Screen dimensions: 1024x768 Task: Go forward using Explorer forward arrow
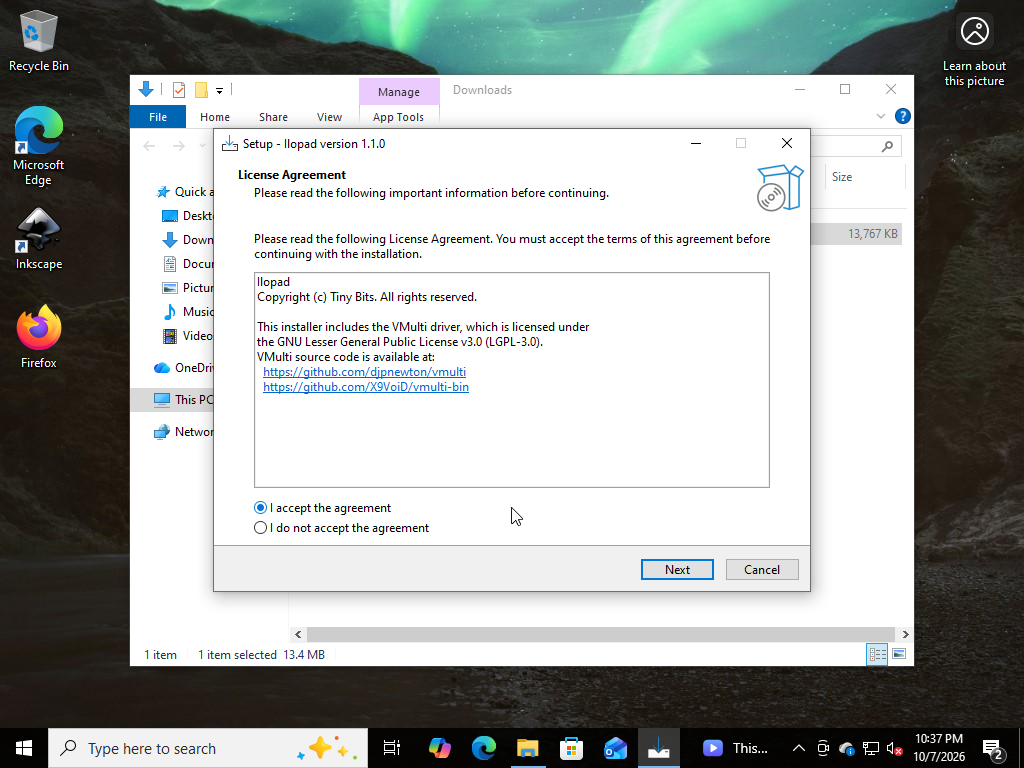pos(178,146)
